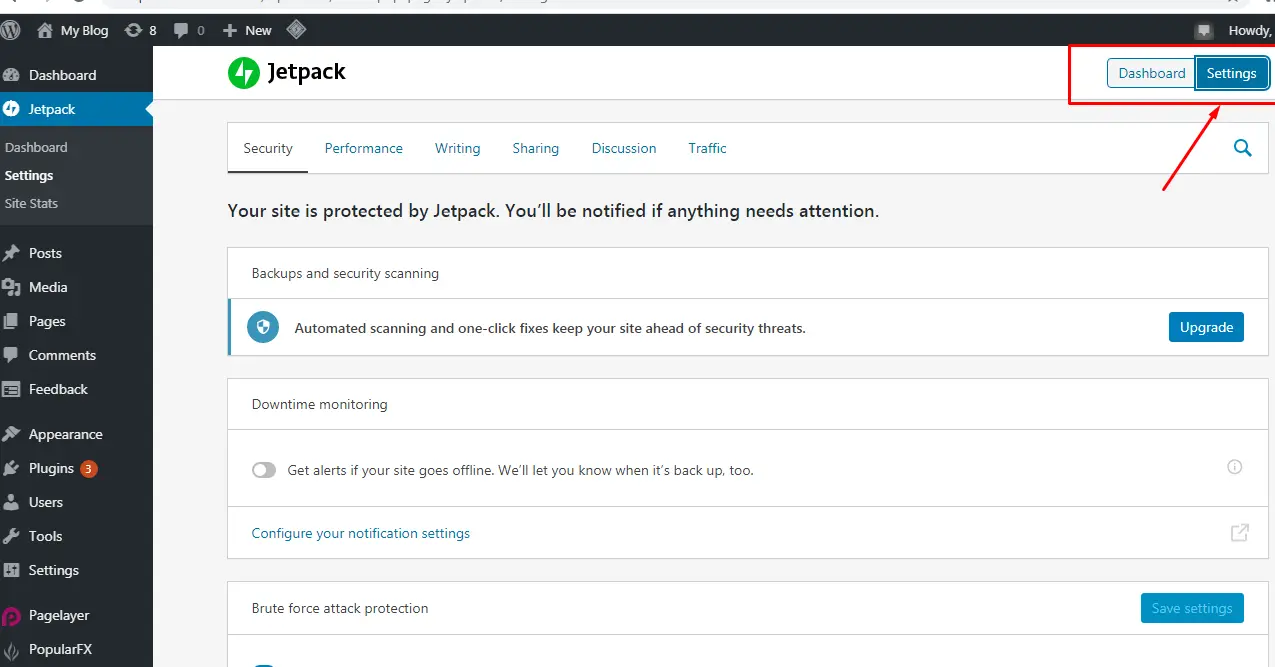
Task: Switch to the Writing tab
Action: (457, 148)
